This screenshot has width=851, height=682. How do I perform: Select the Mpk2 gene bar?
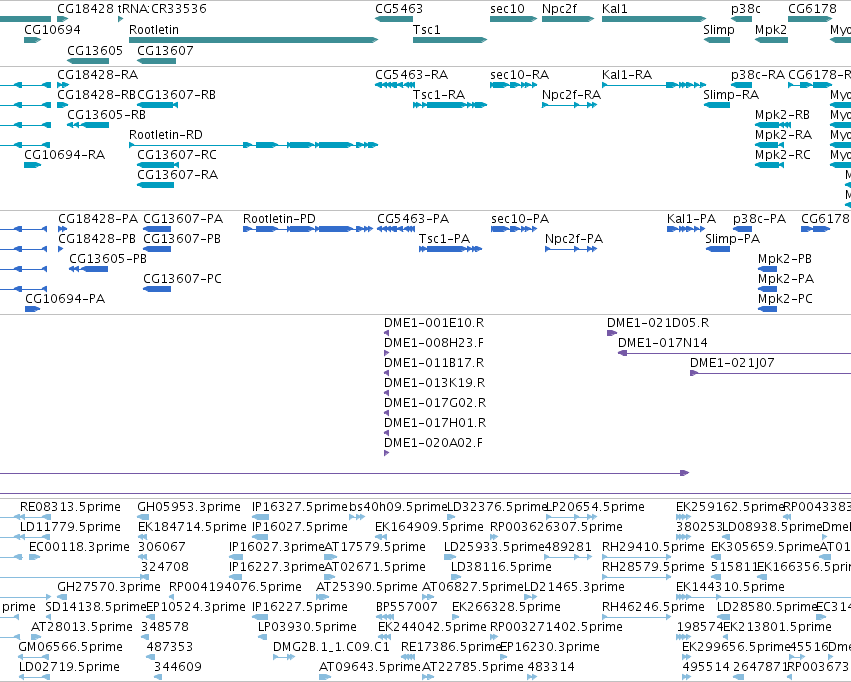pyautogui.click(x=771, y=40)
